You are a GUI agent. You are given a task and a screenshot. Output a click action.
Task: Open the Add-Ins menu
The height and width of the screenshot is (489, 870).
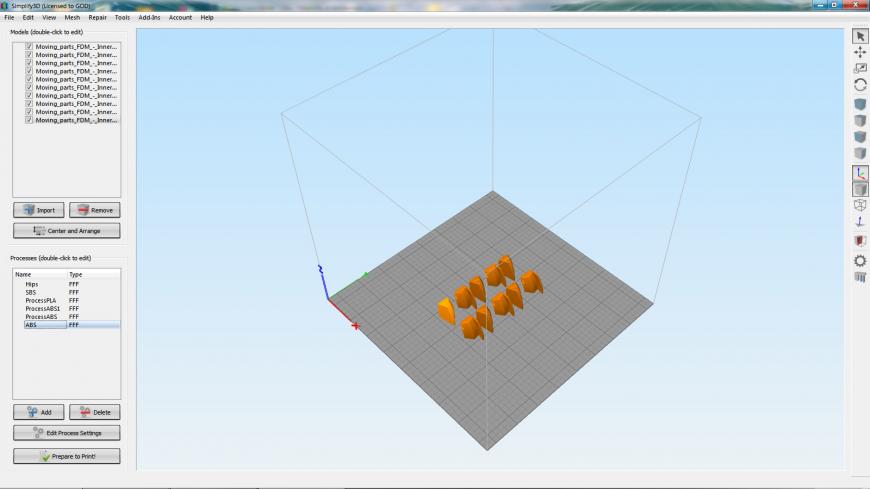point(149,18)
